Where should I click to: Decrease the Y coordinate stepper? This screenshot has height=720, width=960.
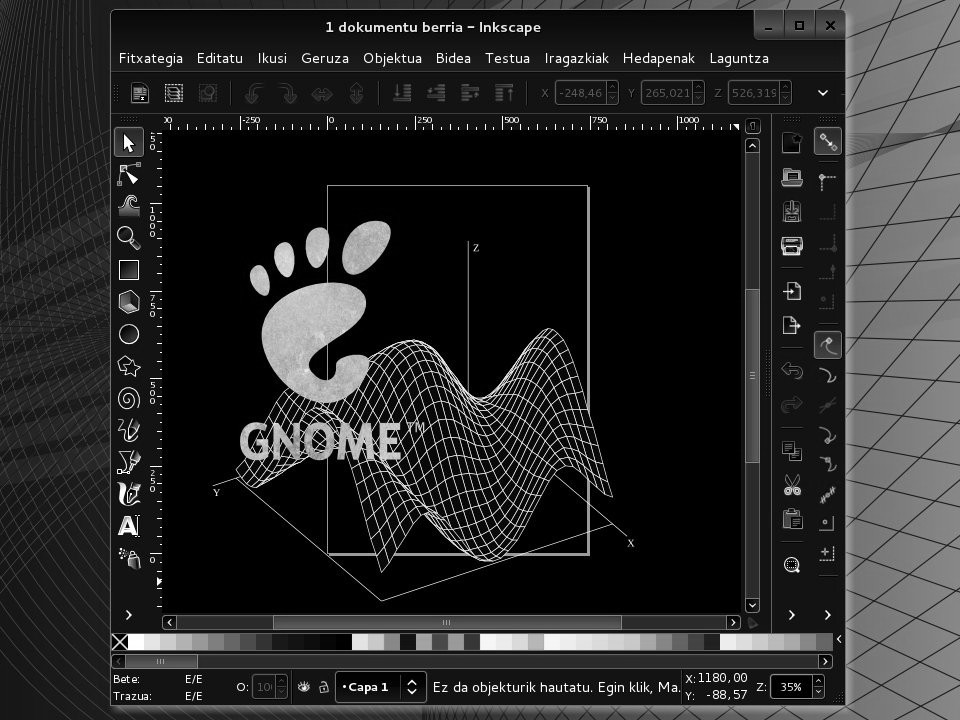point(699,99)
